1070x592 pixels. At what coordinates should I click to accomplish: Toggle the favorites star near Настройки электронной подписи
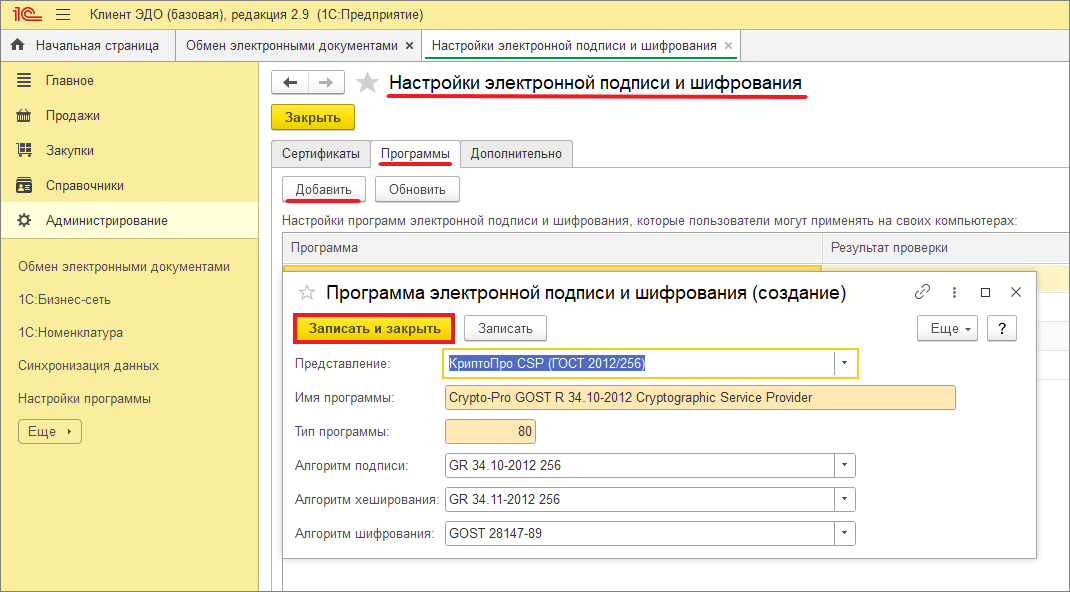(367, 82)
